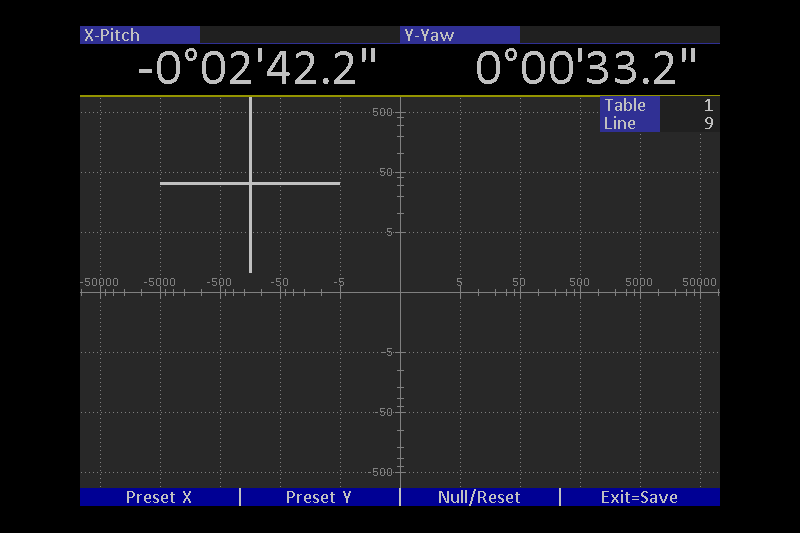Click the X-Pitch reading -0°02'42.2"
The height and width of the screenshot is (533, 800).
[x=257, y=68]
